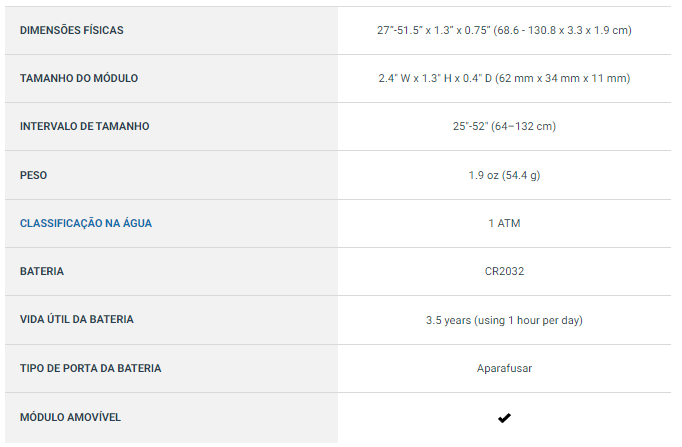Click the Dimensões Físicas row label
Screen dimensions: 682x447
(x=72, y=30)
